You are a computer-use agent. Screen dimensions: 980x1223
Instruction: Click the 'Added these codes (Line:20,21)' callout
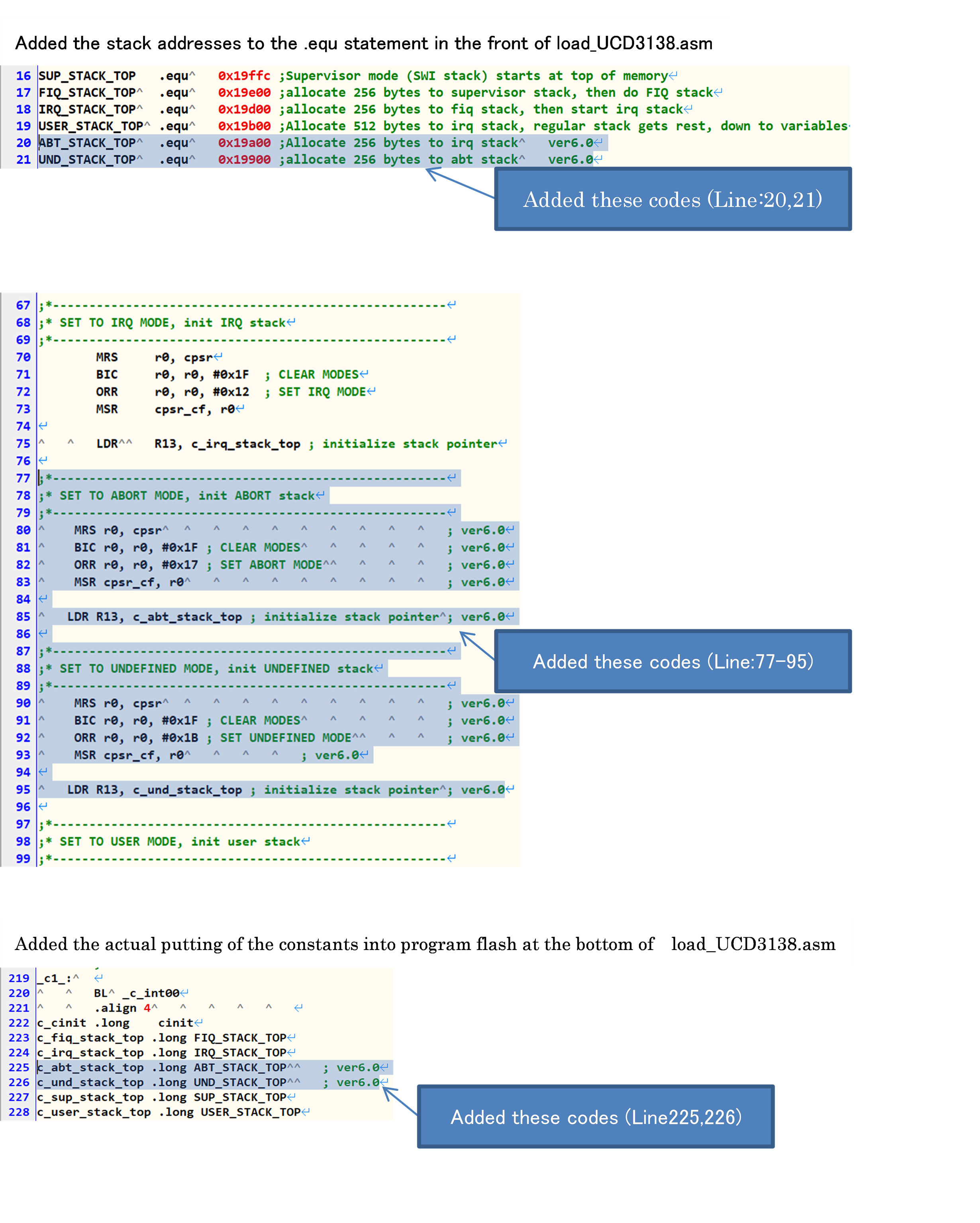point(672,200)
